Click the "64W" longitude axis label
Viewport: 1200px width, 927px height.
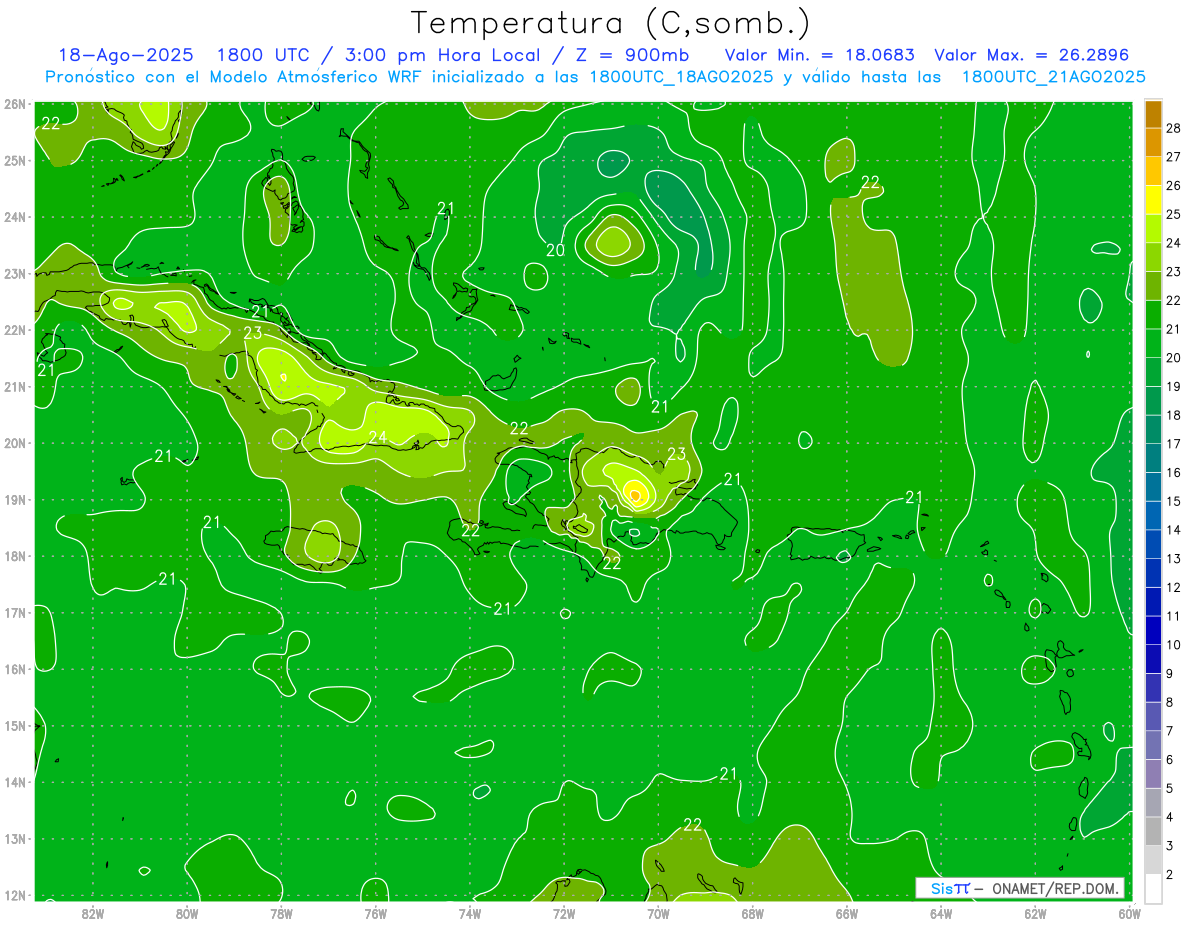pos(941,913)
